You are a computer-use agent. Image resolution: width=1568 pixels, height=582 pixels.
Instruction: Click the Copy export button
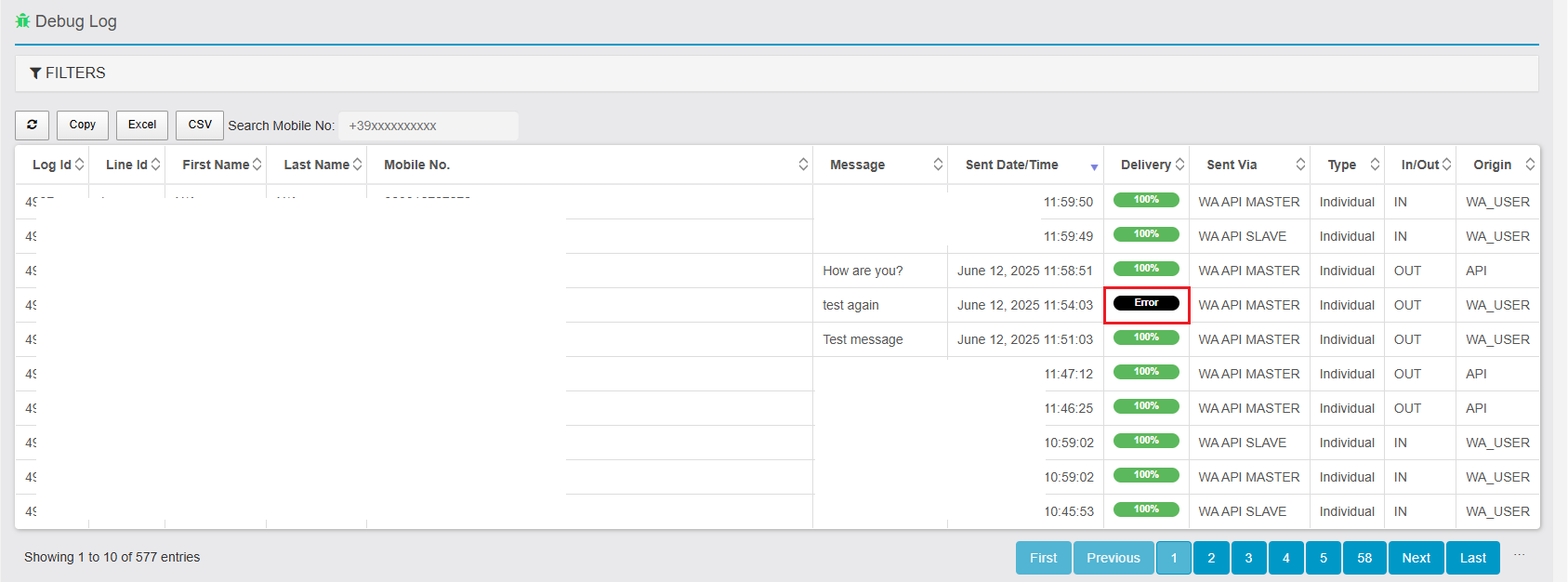pyautogui.click(x=83, y=125)
